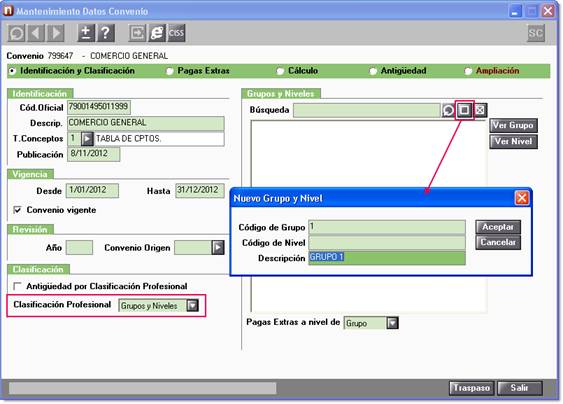Viewport: 563px width, 404px height.
Task: Select the Pagas Extras radio option
Action: (169, 71)
